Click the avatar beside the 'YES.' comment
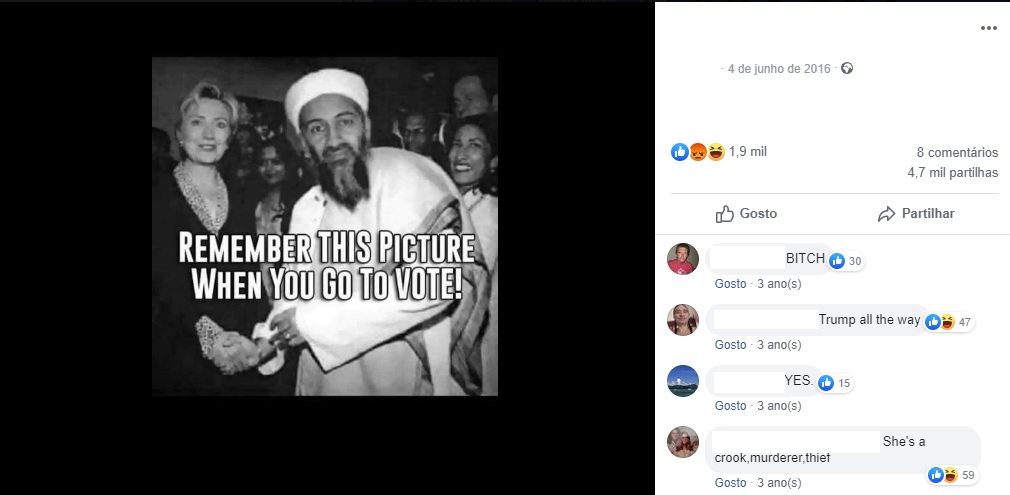Image resolution: width=1010 pixels, height=495 pixels. pos(683,381)
